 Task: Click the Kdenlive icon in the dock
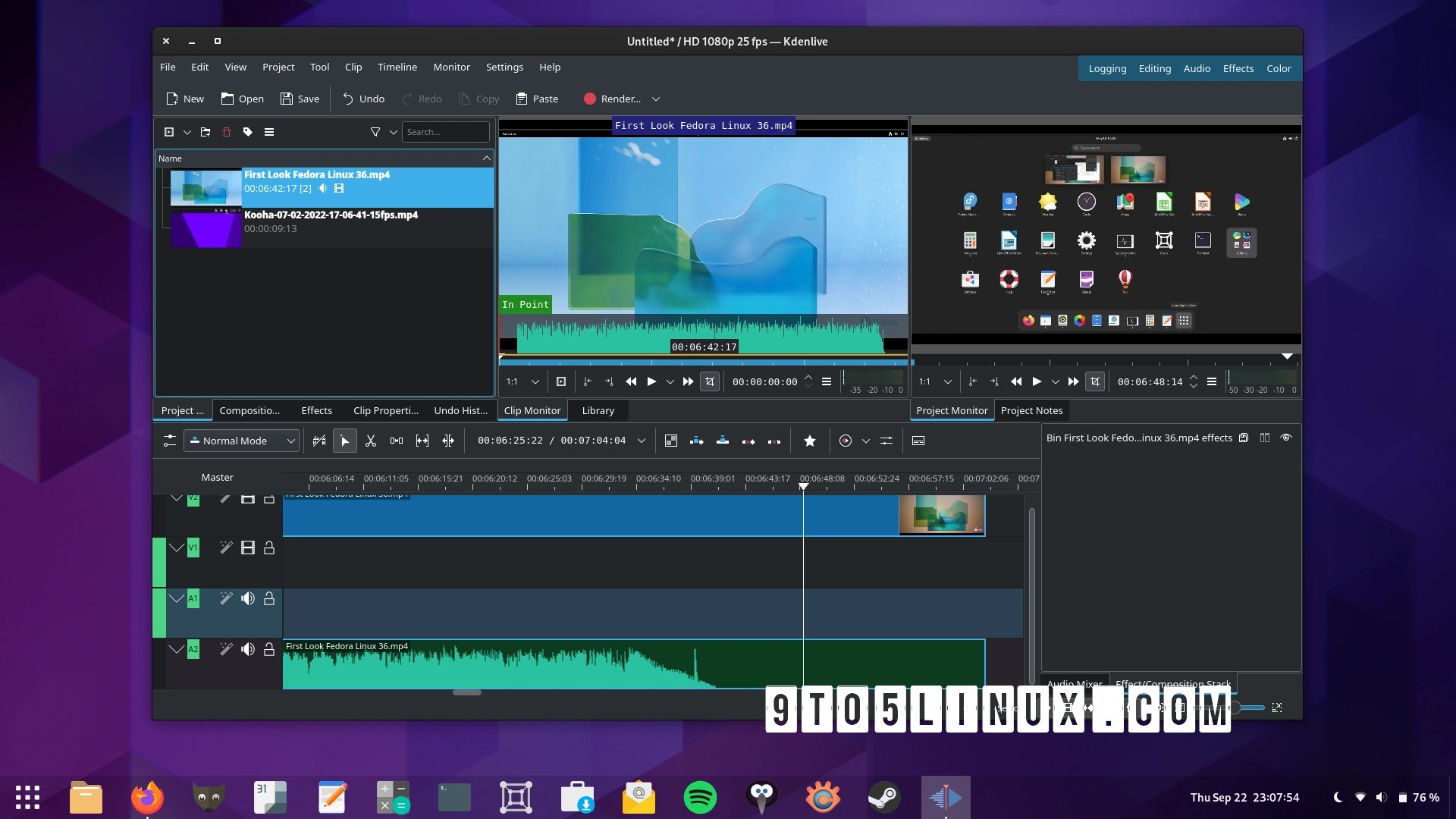tap(945, 797)
